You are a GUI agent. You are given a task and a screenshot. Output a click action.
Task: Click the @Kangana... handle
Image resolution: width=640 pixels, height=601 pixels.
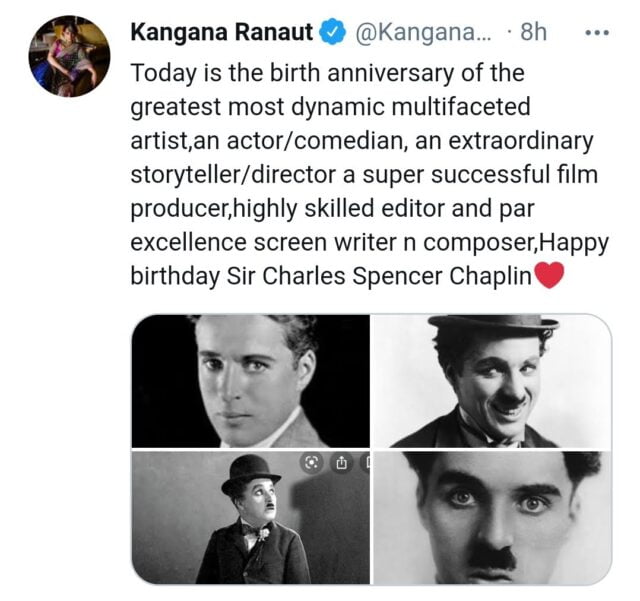pos(422,32)
